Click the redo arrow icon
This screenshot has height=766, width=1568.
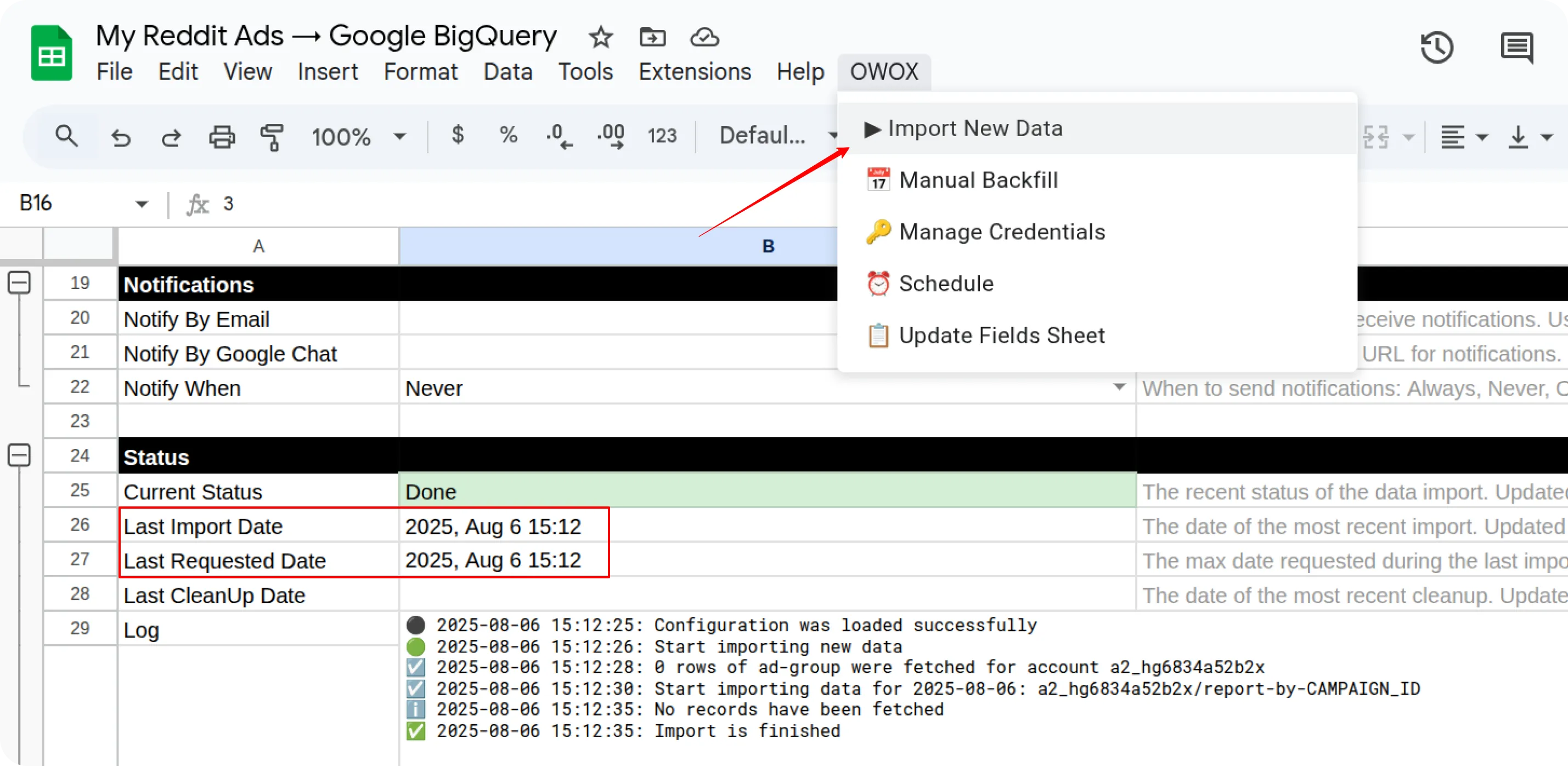point(171,138)
